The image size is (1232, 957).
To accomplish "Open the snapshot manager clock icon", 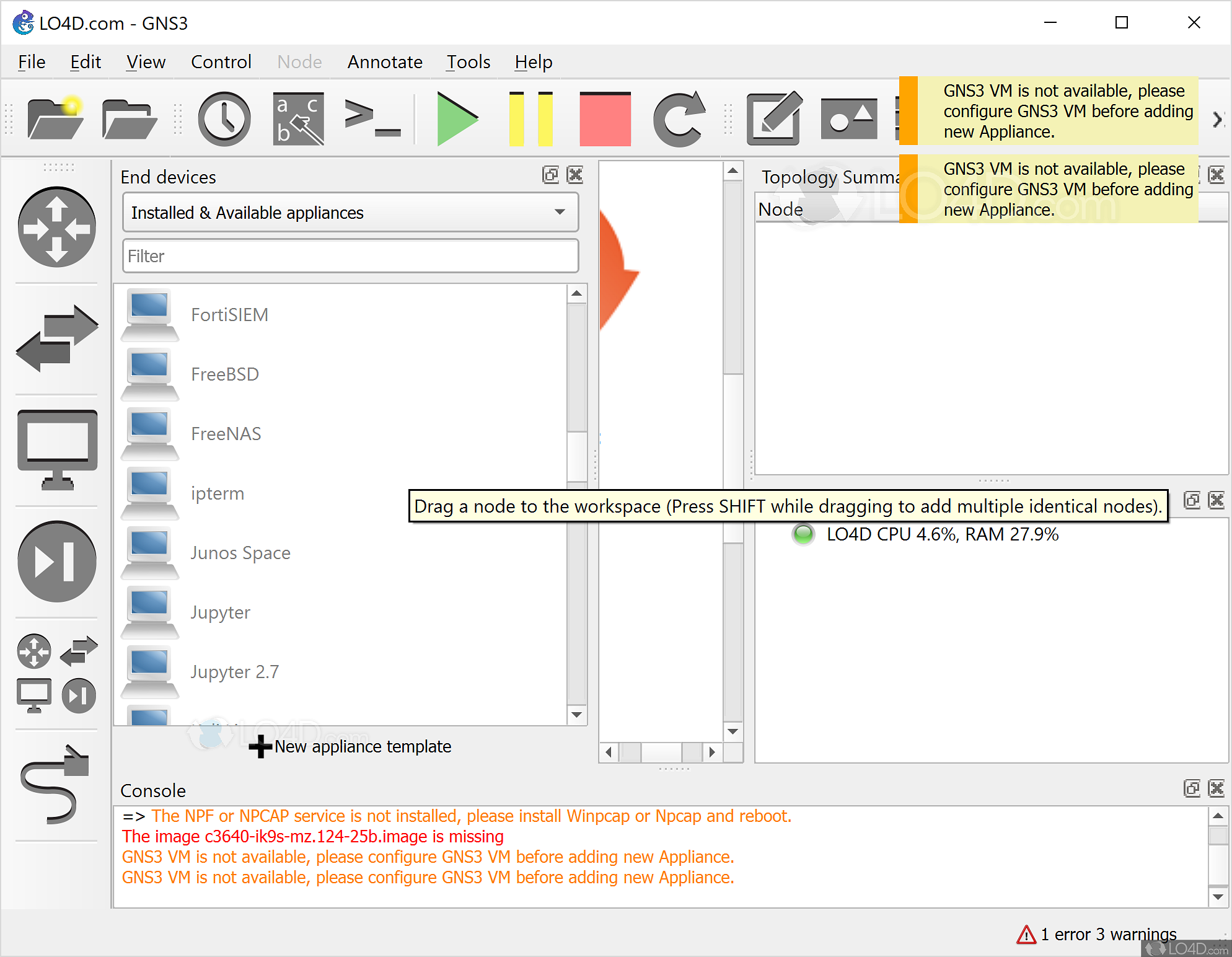I will pos(224,118).
